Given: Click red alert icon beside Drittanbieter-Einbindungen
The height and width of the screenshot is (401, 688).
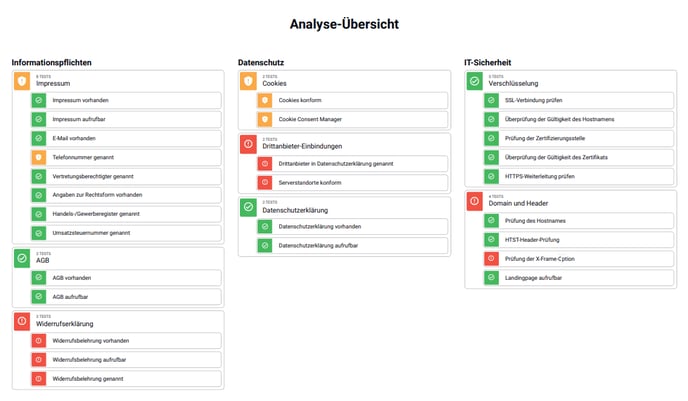Looking at the screenshot, I should 248,144.
